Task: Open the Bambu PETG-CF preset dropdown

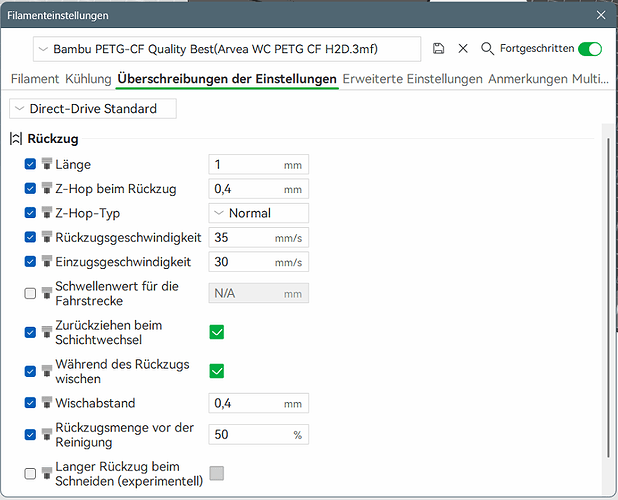Action: [227, 49]
